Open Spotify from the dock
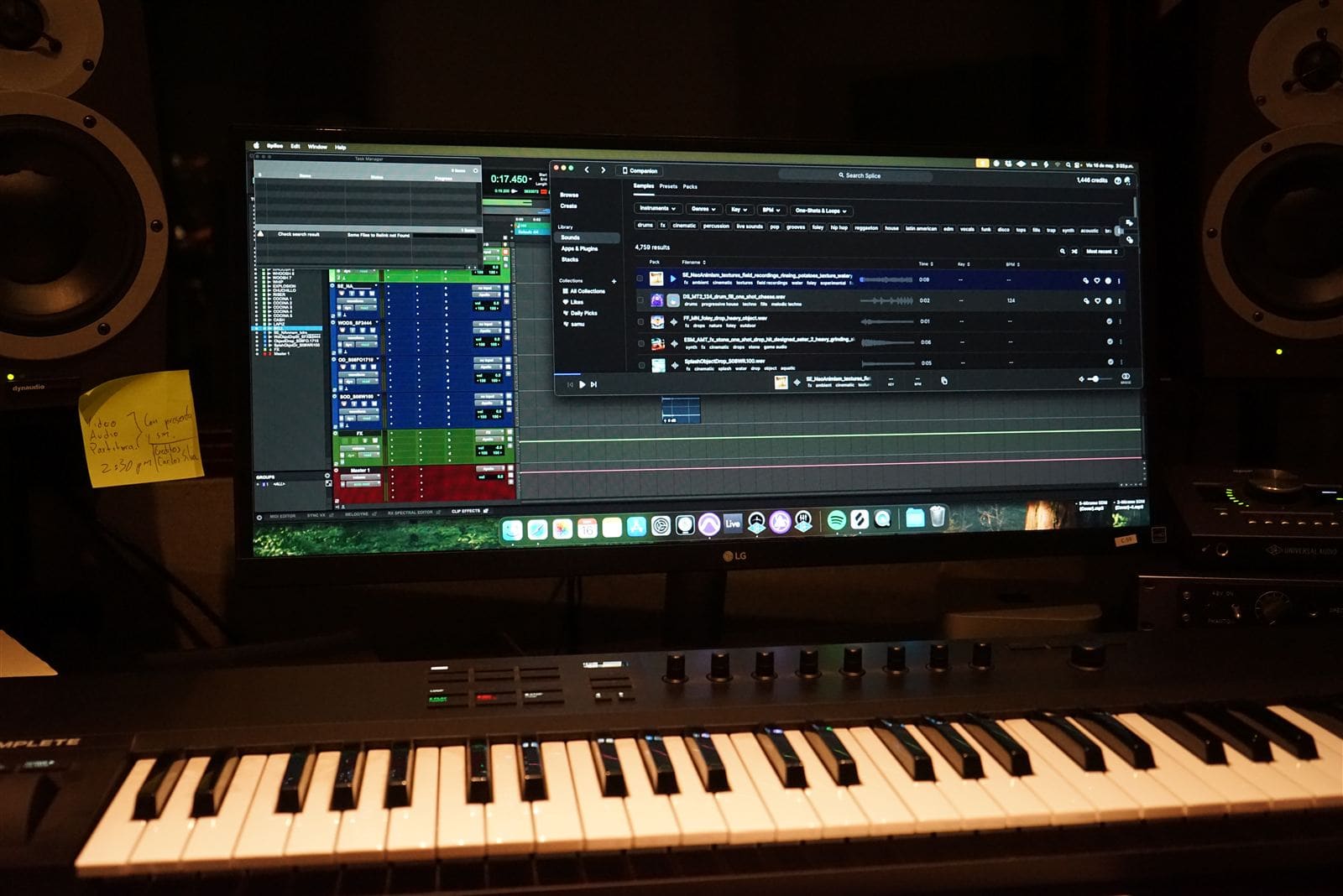 pos(836,520)
